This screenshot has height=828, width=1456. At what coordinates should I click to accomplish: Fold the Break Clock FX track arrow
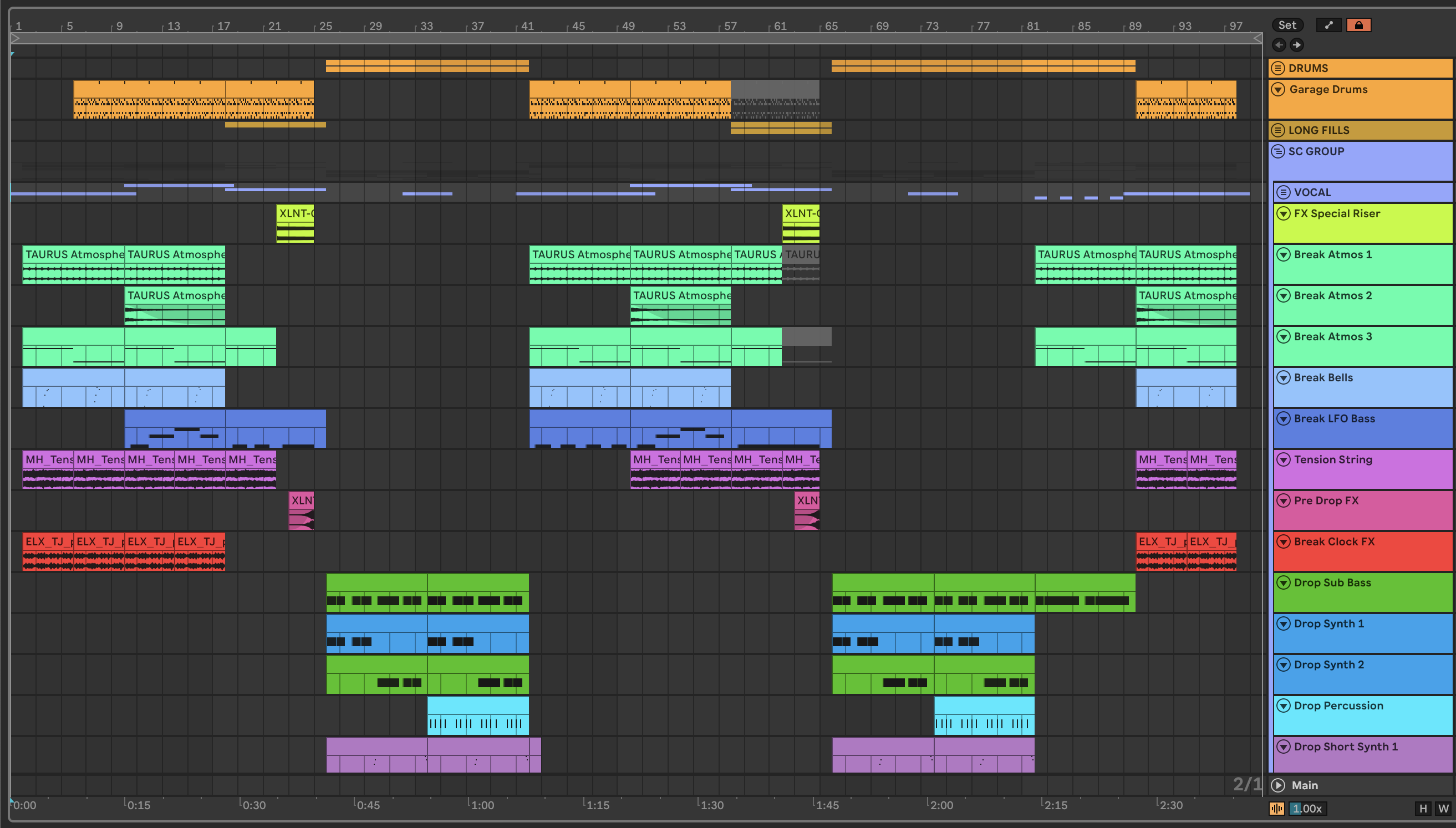coord(1283,541)
